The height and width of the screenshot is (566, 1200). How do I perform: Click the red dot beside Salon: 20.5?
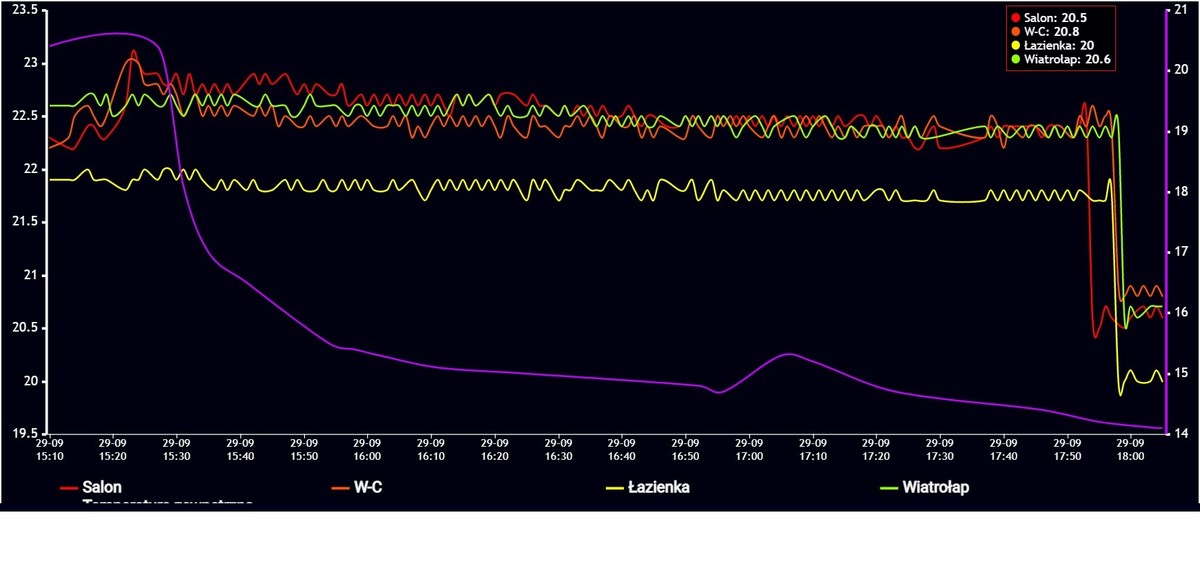point(1016,18)
